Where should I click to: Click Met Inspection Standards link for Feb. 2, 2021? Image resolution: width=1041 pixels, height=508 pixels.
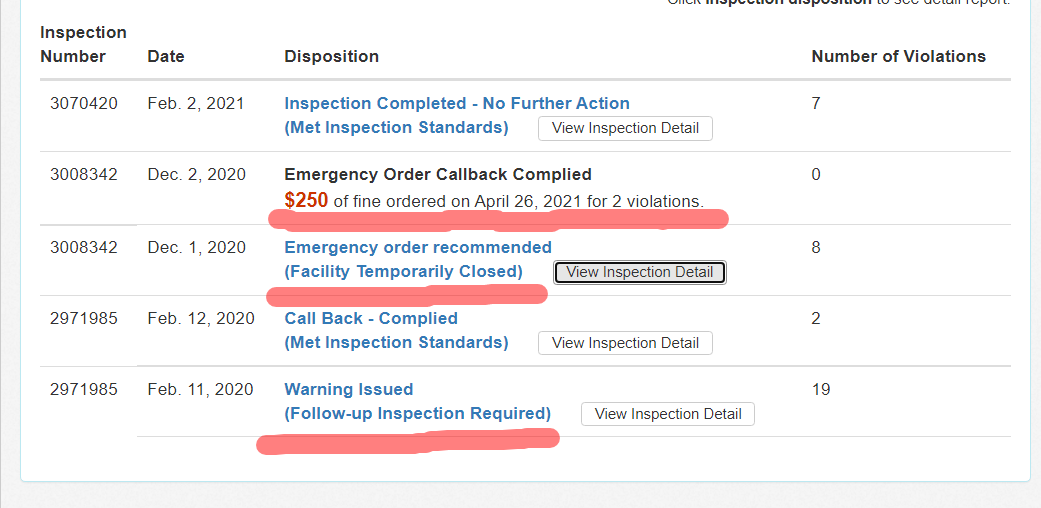click(396, 127)
